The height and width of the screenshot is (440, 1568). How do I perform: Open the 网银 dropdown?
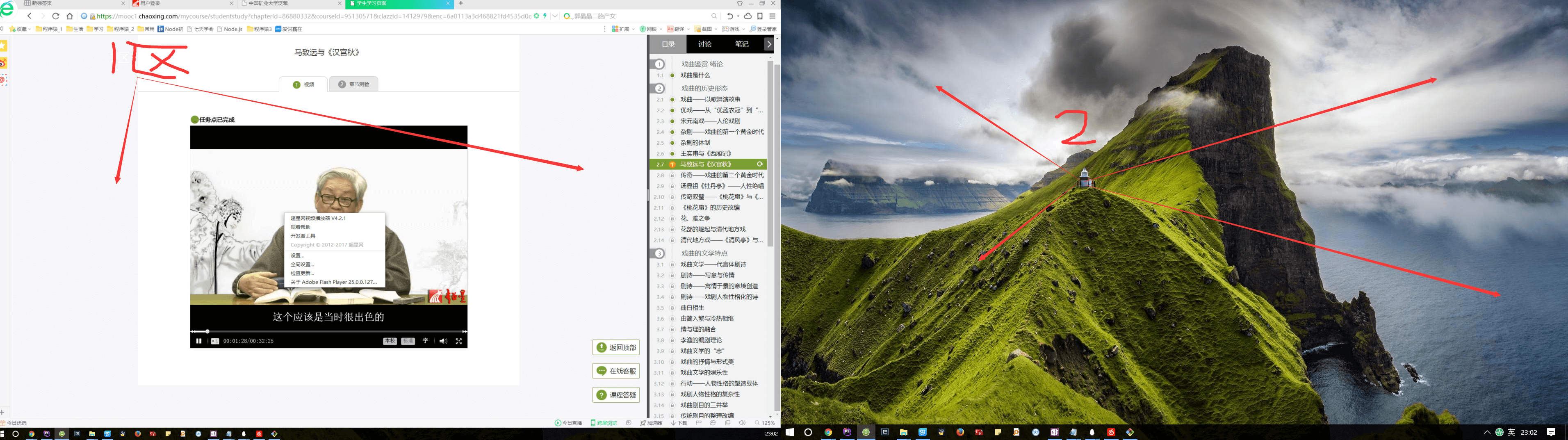point(651,29)
